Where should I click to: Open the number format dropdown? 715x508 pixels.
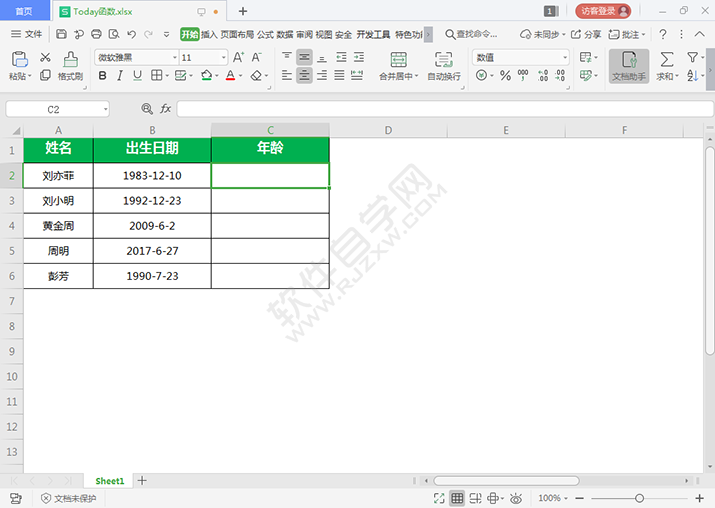click(x=565, y=57)
